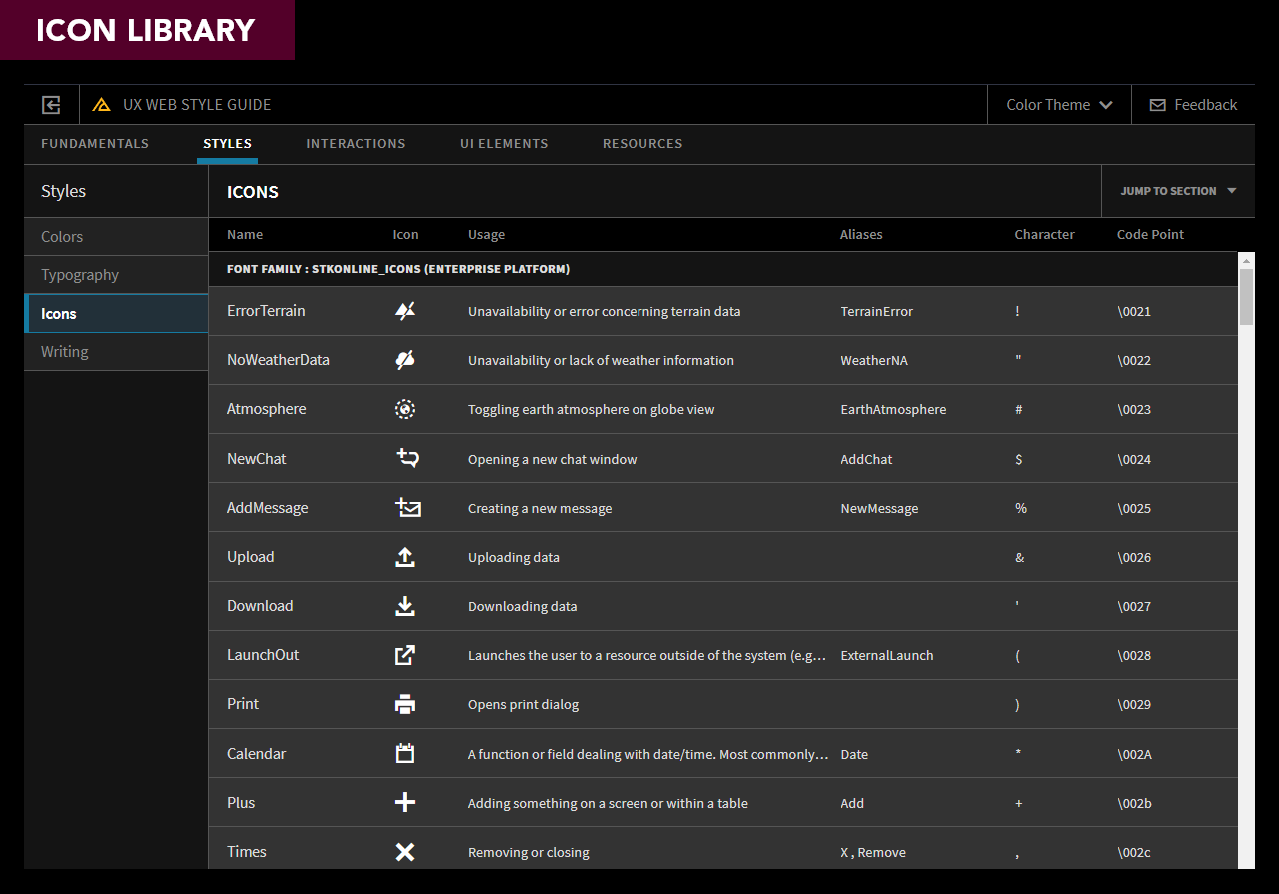Click the WeatherNA alias
Image resolution: width=1279 pixels, height=894 pixels.
click(x=874, y=360)
